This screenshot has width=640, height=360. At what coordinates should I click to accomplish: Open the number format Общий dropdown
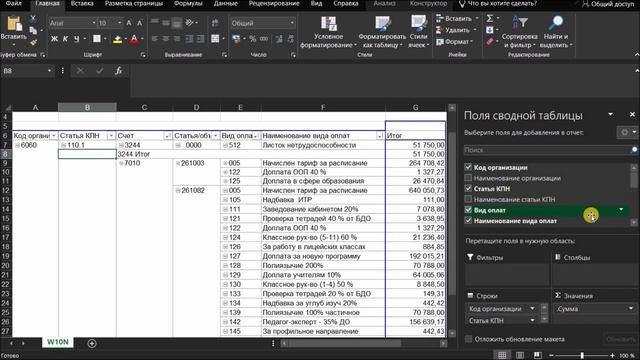click(x=292, y=23)
